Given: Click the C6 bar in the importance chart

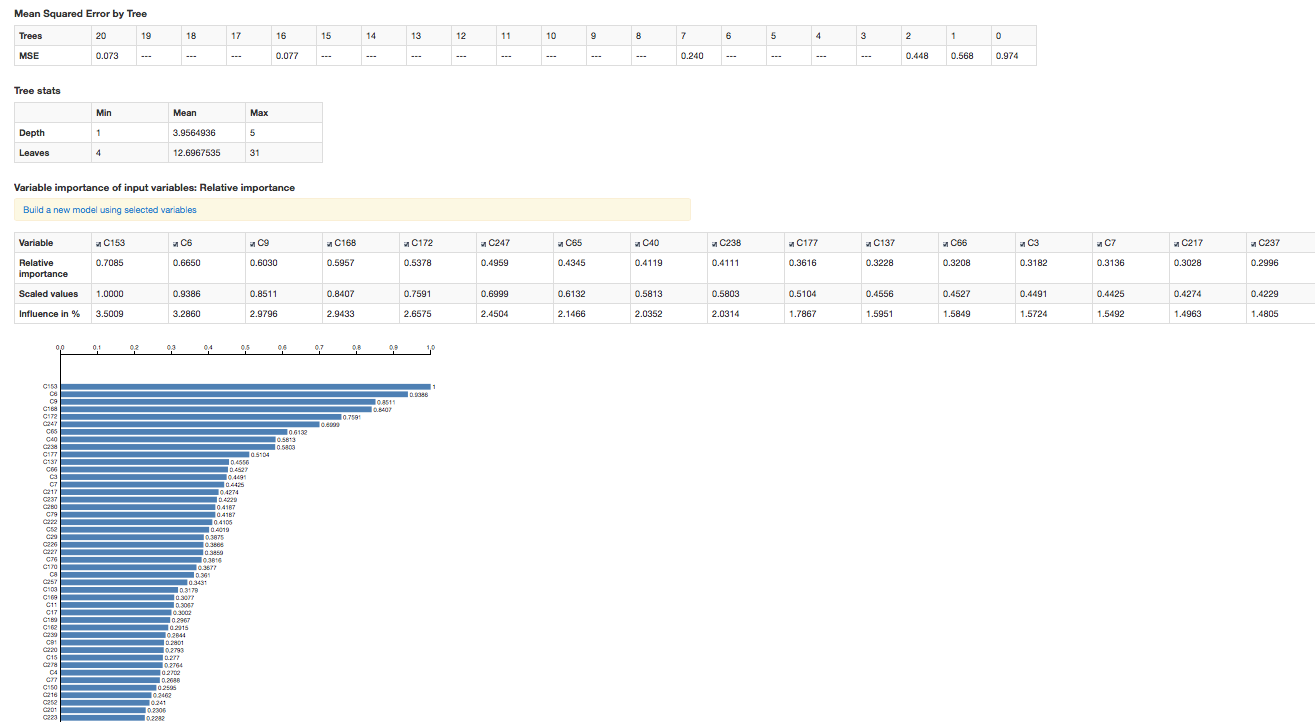Looking at the screenshot, I should (x=234, y=394).
